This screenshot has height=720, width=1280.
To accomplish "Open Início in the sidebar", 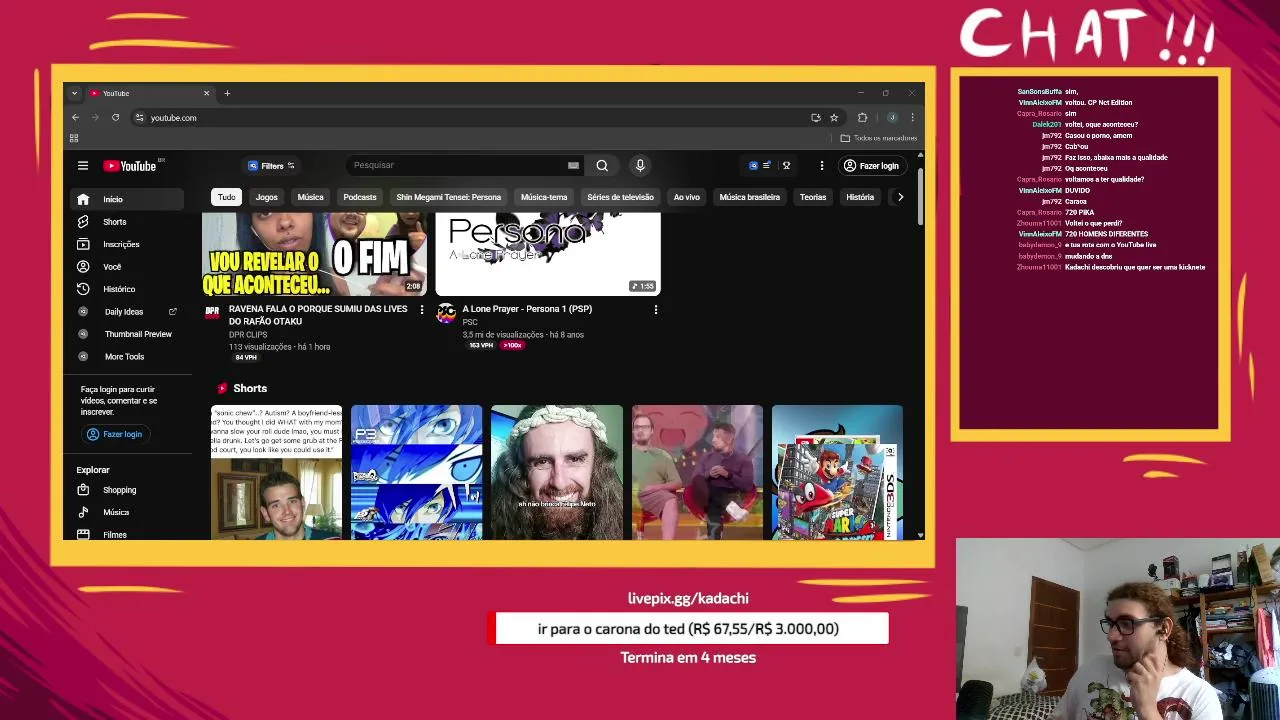I will (x=128, y=199).
